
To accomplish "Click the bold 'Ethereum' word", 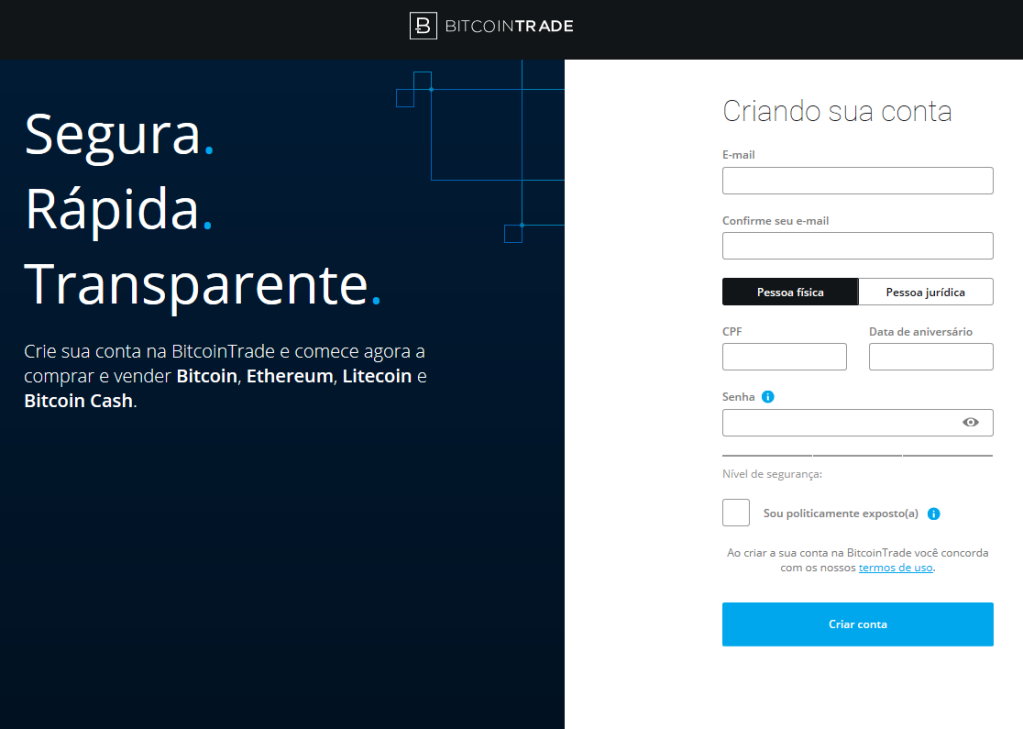I will point(290,377).
